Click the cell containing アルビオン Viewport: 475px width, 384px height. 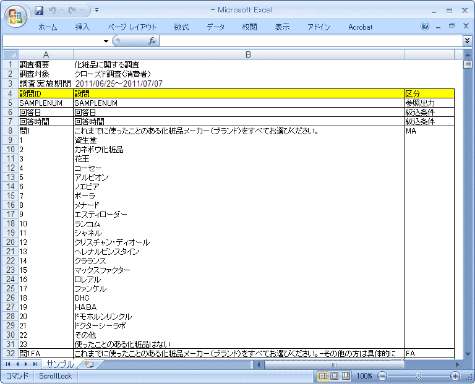pos(239,177)
